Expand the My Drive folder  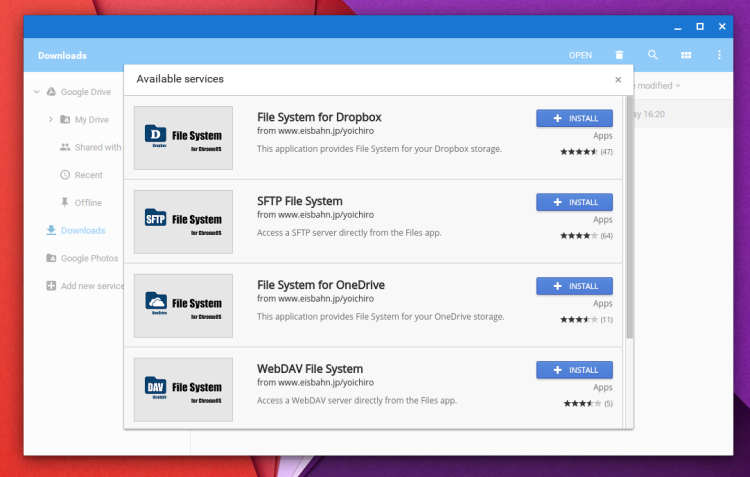(x=51, y=120)
